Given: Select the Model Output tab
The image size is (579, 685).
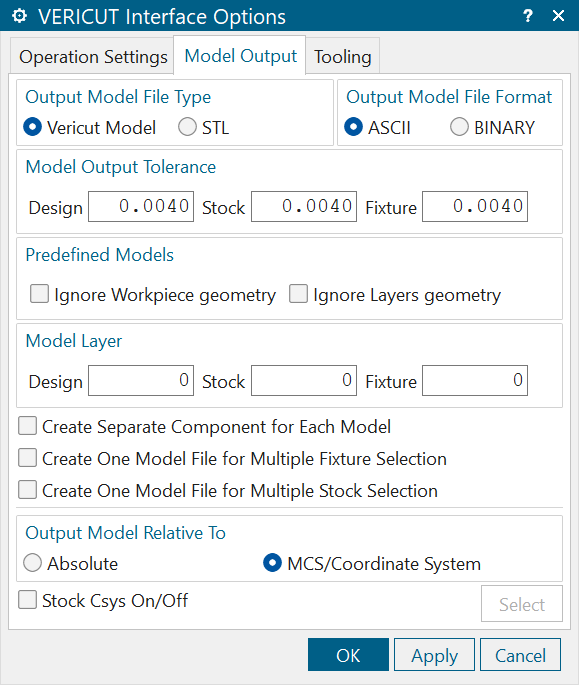Looking at the screenshot, I should click(x=240, y=56).
